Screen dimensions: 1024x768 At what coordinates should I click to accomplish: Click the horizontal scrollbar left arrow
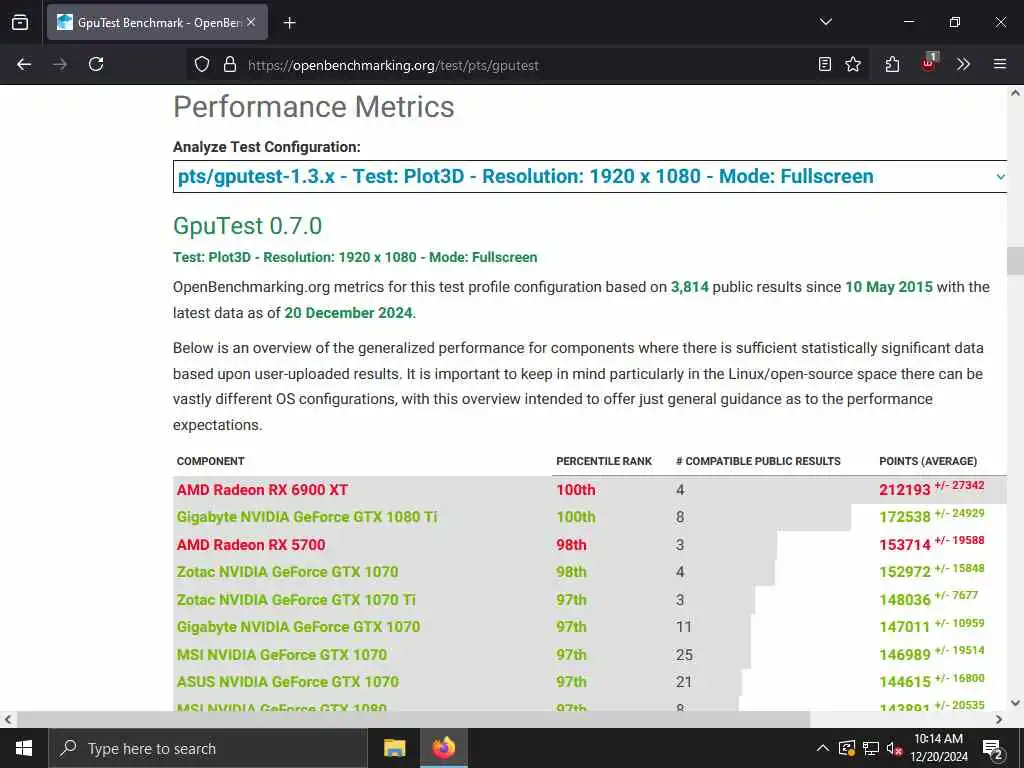click(8, 720)
